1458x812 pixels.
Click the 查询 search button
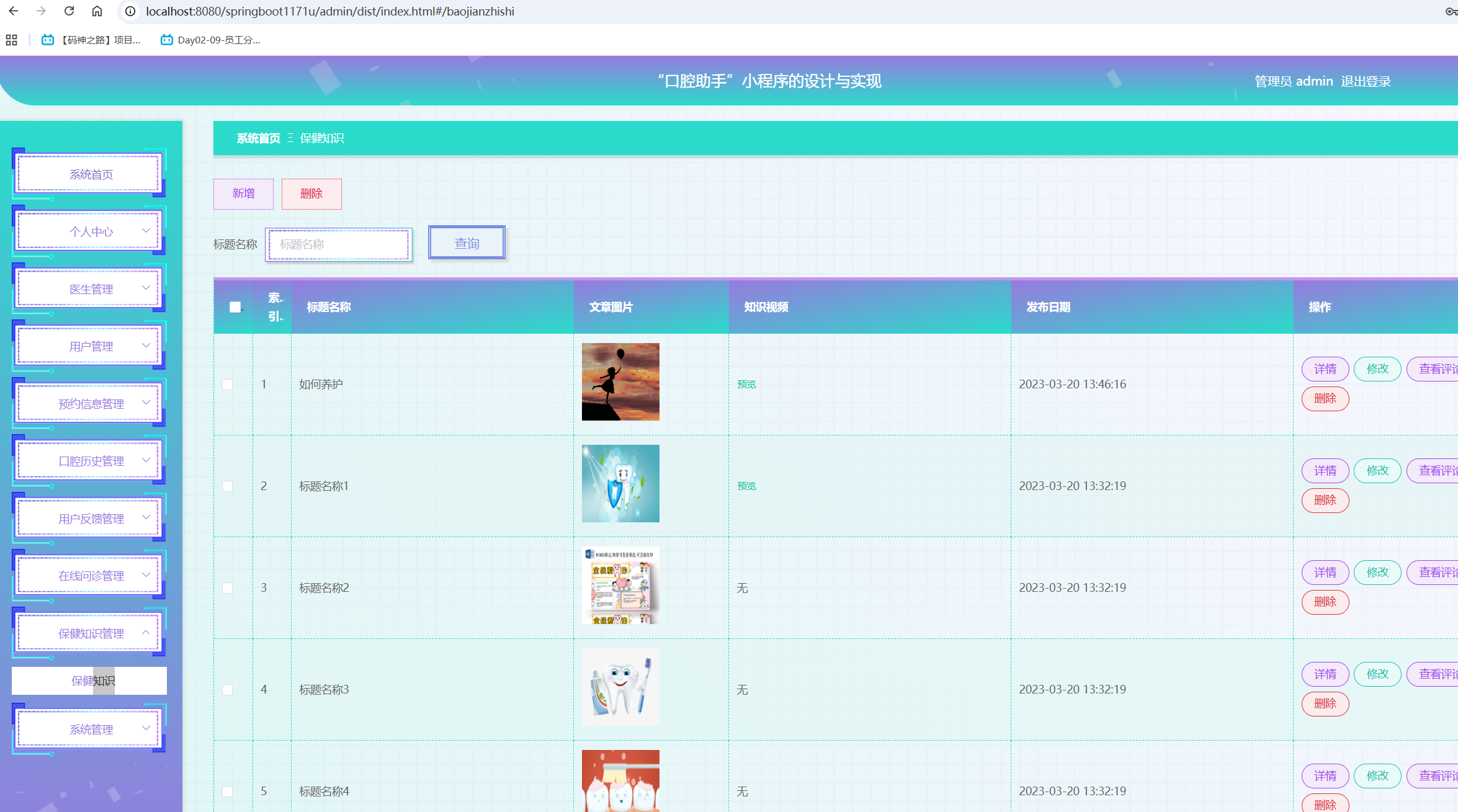click(x=467, y=243)
